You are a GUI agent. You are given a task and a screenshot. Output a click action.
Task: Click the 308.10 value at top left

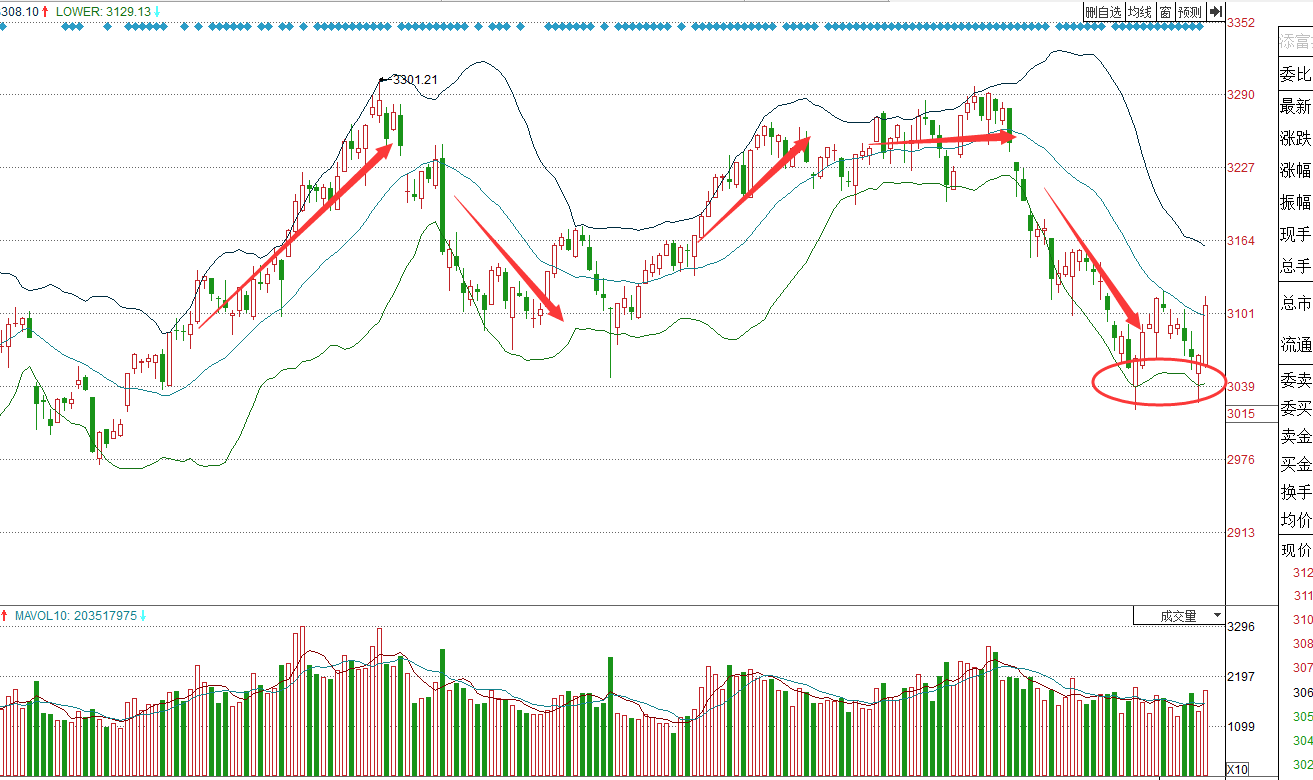[19, 11]
